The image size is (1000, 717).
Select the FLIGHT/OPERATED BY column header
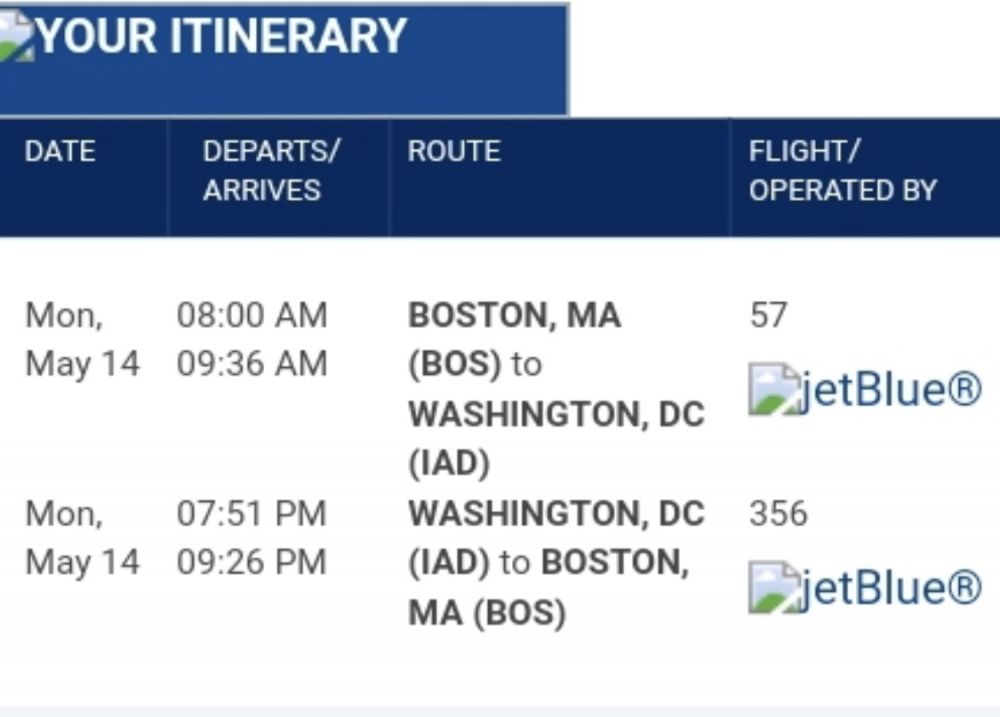[x=842, y=170]
